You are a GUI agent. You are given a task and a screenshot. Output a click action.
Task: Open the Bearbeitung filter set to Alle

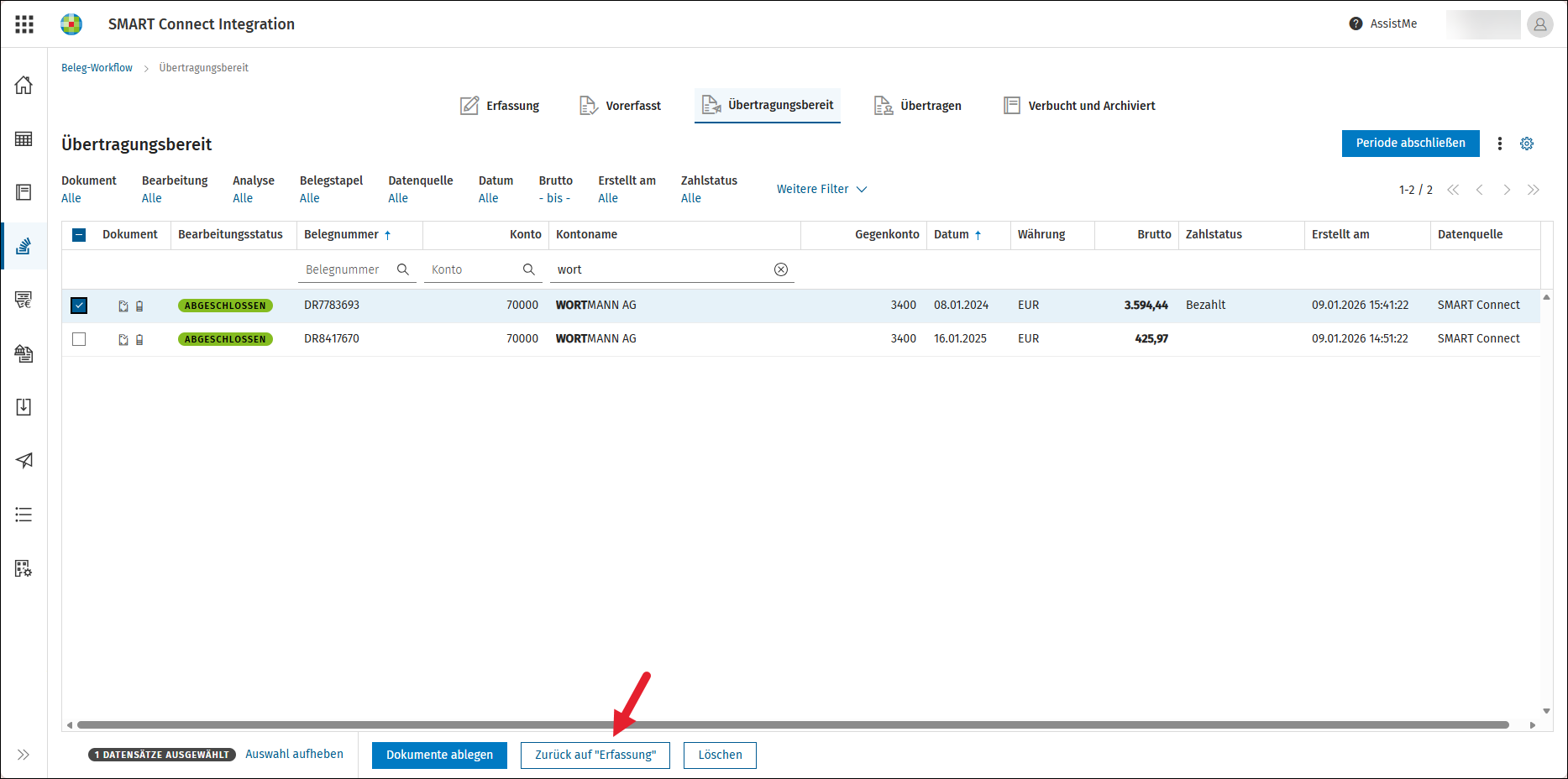click(152, 198)
